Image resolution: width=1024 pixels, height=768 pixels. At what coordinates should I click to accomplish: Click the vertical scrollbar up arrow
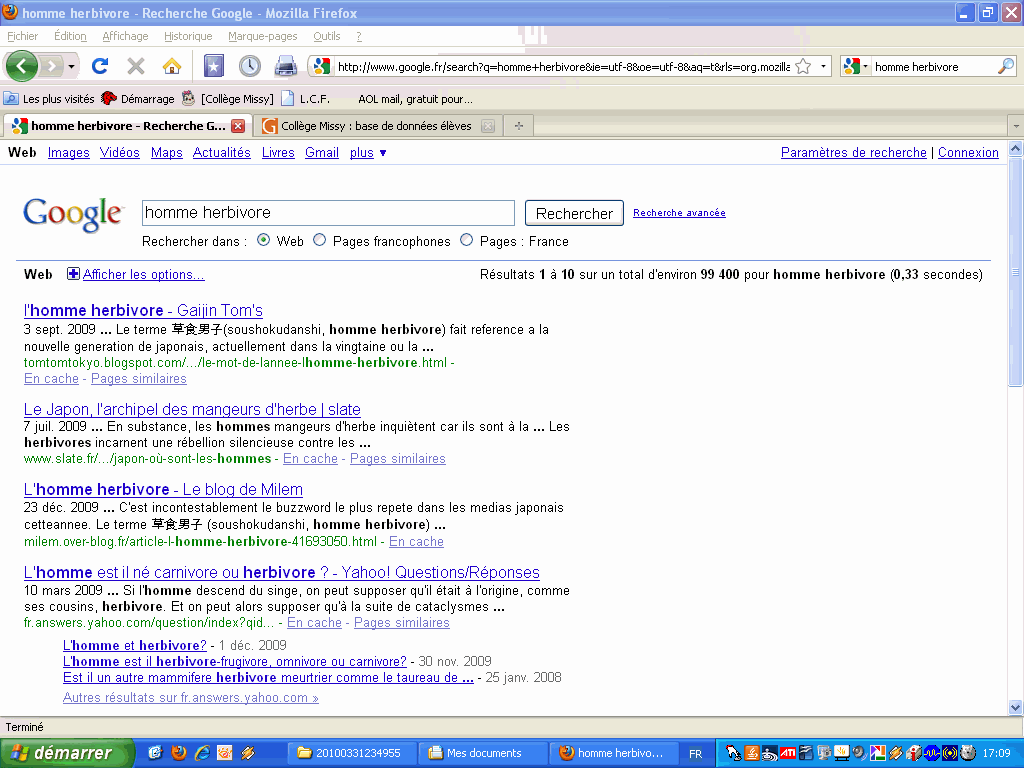pyautogui.click(x=1016, y=149)
